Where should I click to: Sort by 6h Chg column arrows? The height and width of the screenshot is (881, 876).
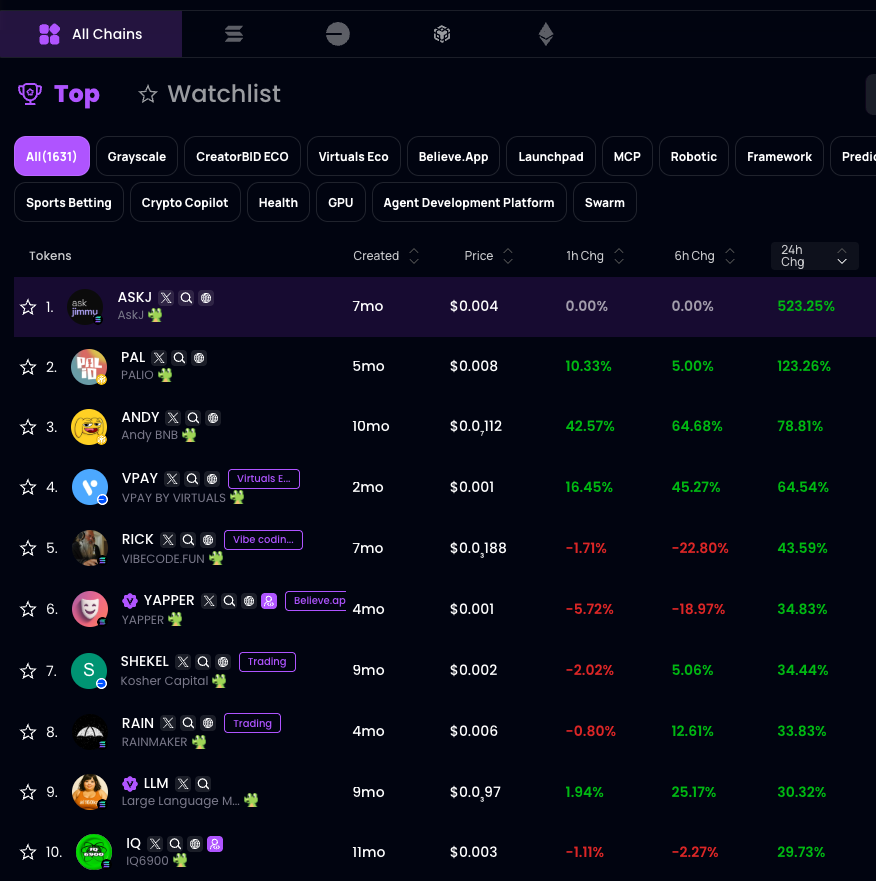pyautogui.click(x=730, y=256)
